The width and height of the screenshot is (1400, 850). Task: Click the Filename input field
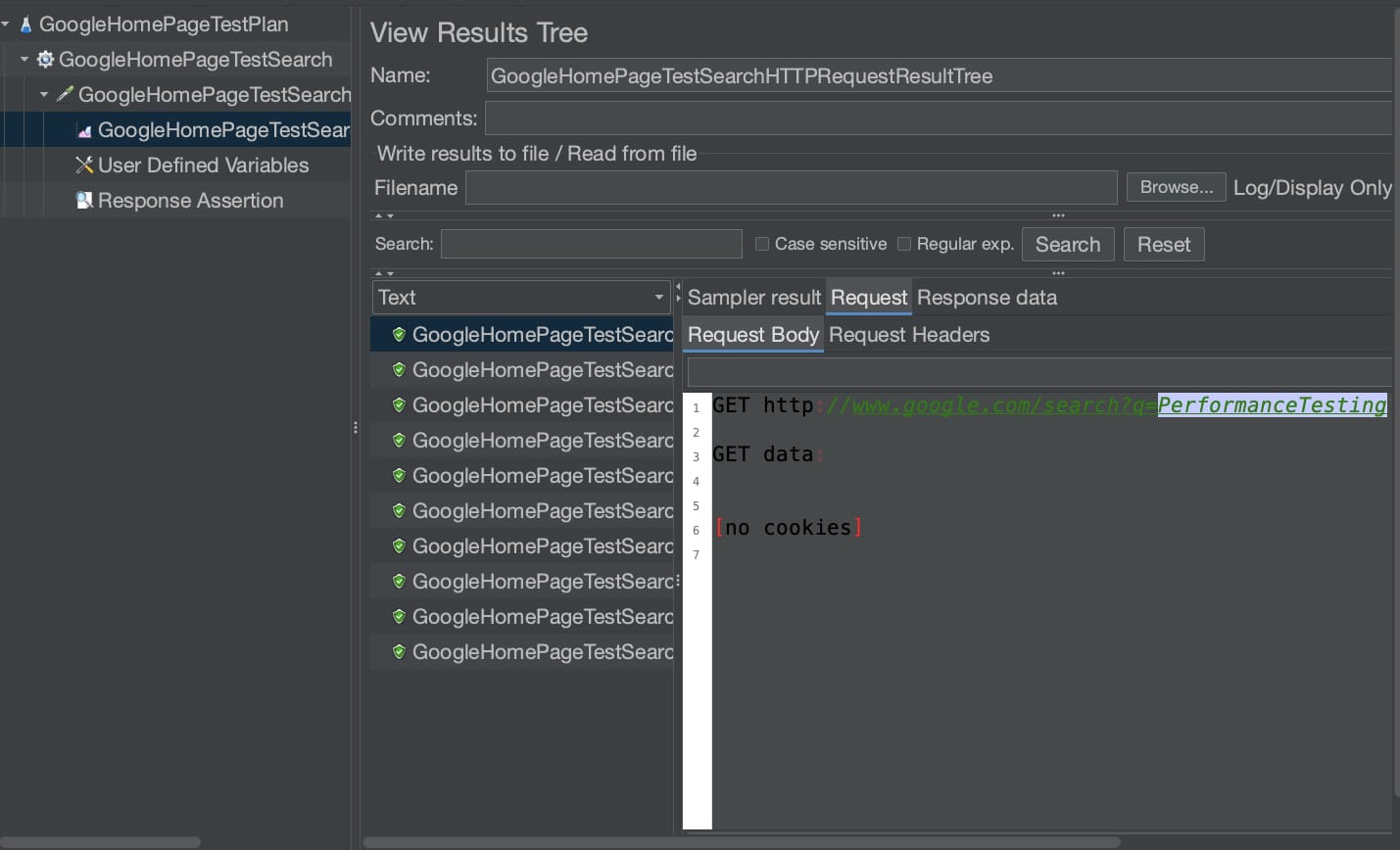click(791, 188)
